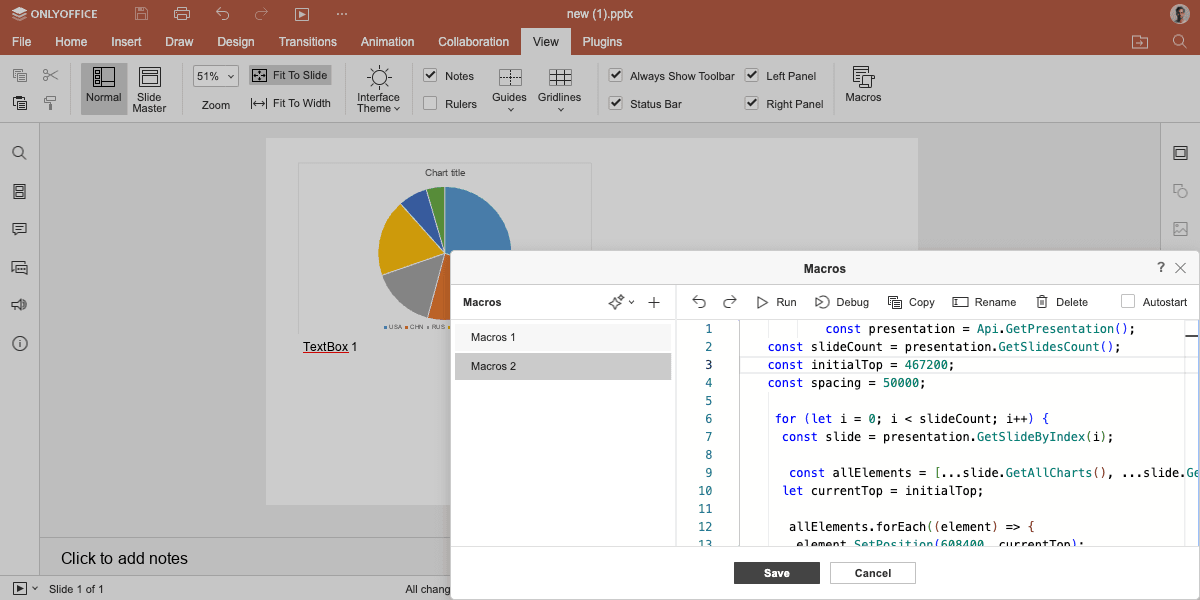Run the selected macro
This screenshot has width=1200, height=600.
(776, 302)
